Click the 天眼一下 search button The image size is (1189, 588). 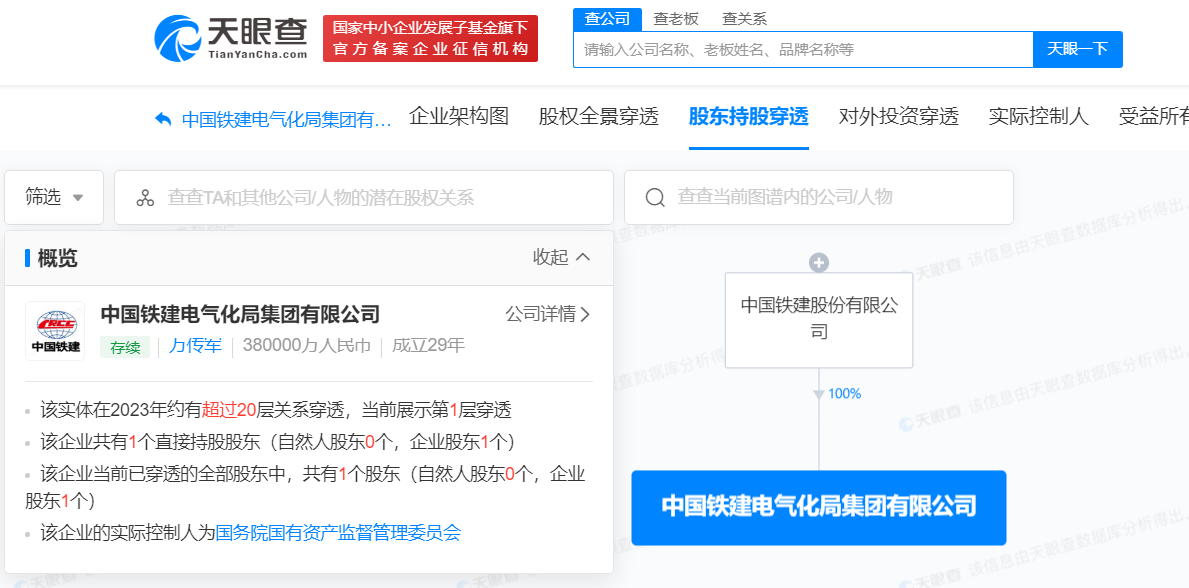click(x=1078, y=49)
